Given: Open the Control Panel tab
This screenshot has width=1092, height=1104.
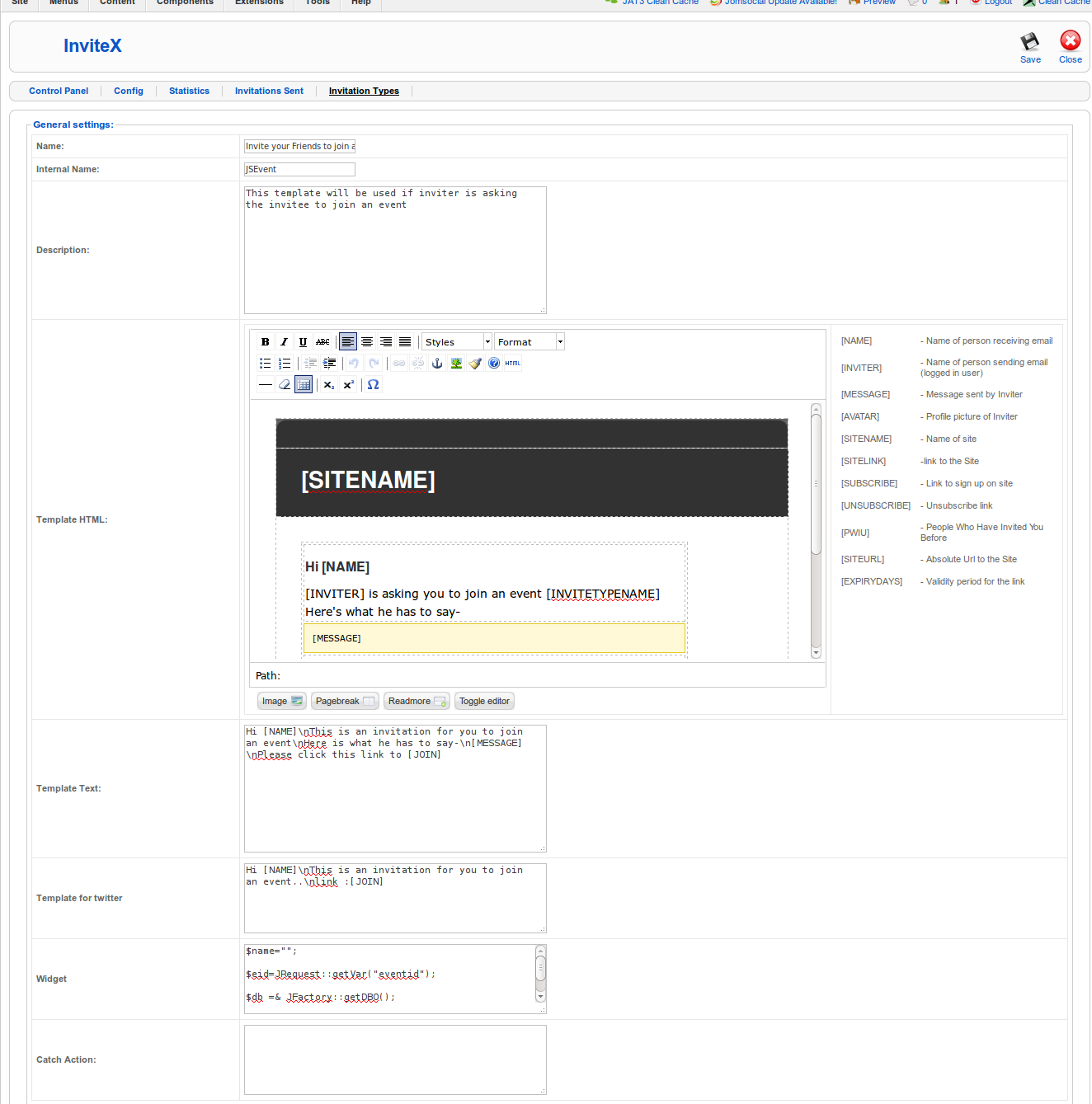Looking at the screenshot, I should [x=59, y=91].
